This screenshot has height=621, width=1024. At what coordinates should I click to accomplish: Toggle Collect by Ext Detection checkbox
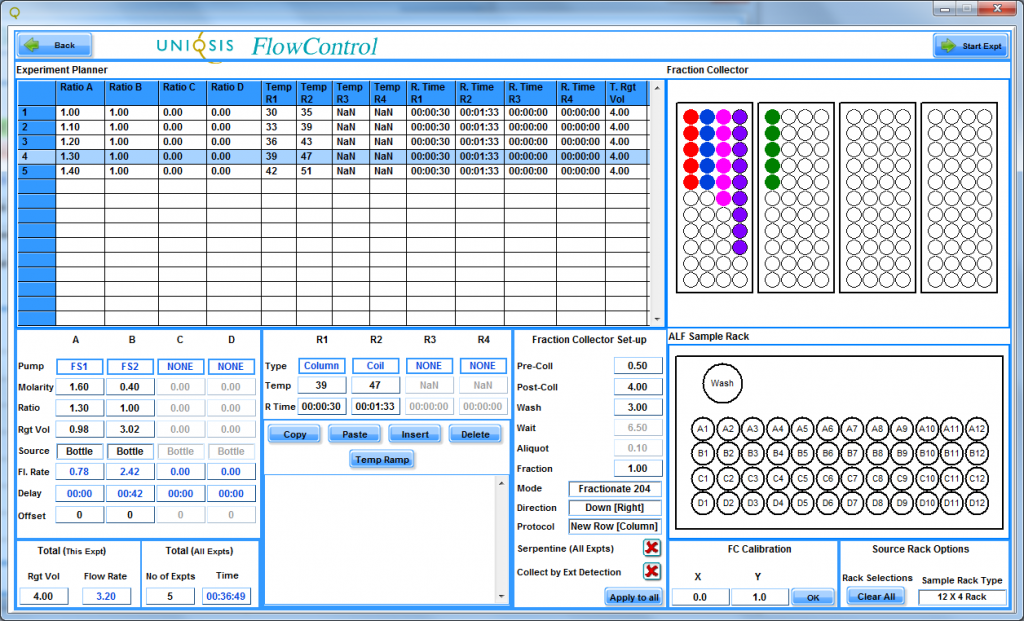(651, 571)
